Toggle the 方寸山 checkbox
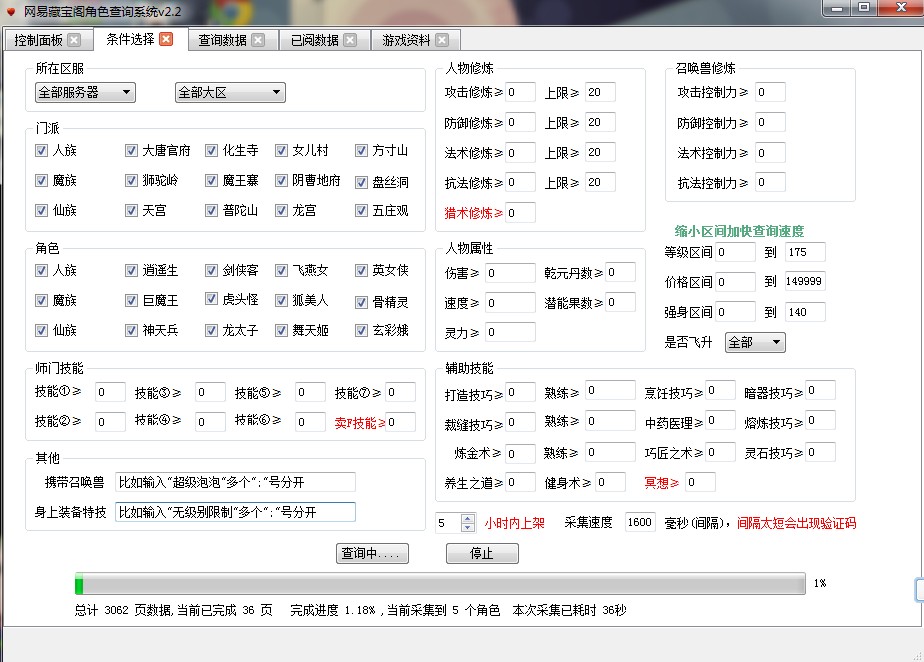Image resolution: width=924 pixels, height=662 pixels. [x=361, y=150]
